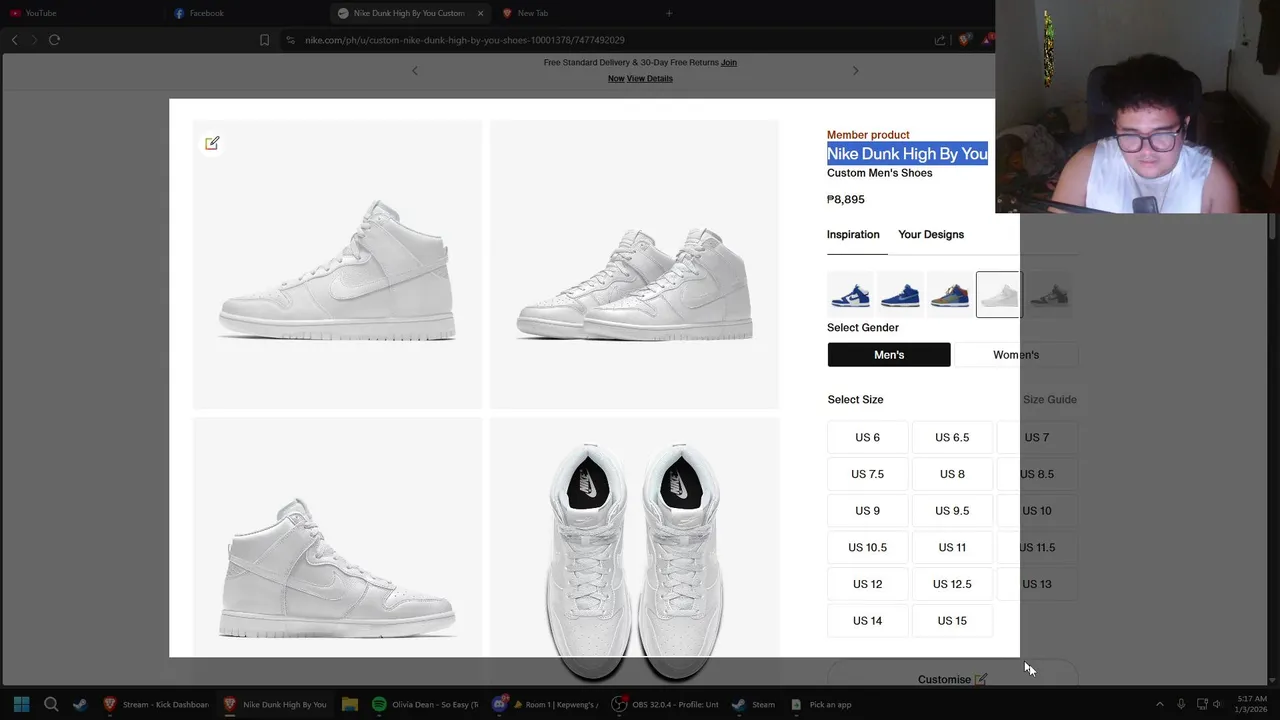
Task: Select the Your Designs tab
Action: tap(931, 234)
